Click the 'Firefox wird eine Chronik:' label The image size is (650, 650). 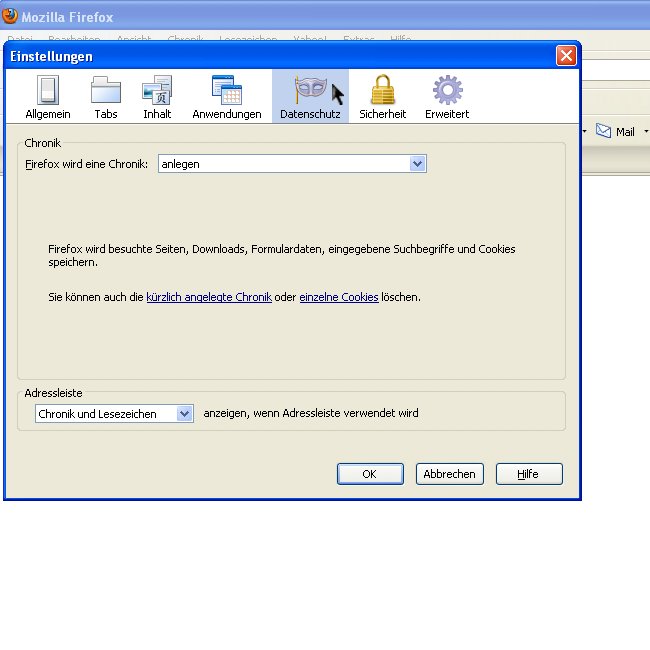(x=86, y=164)
